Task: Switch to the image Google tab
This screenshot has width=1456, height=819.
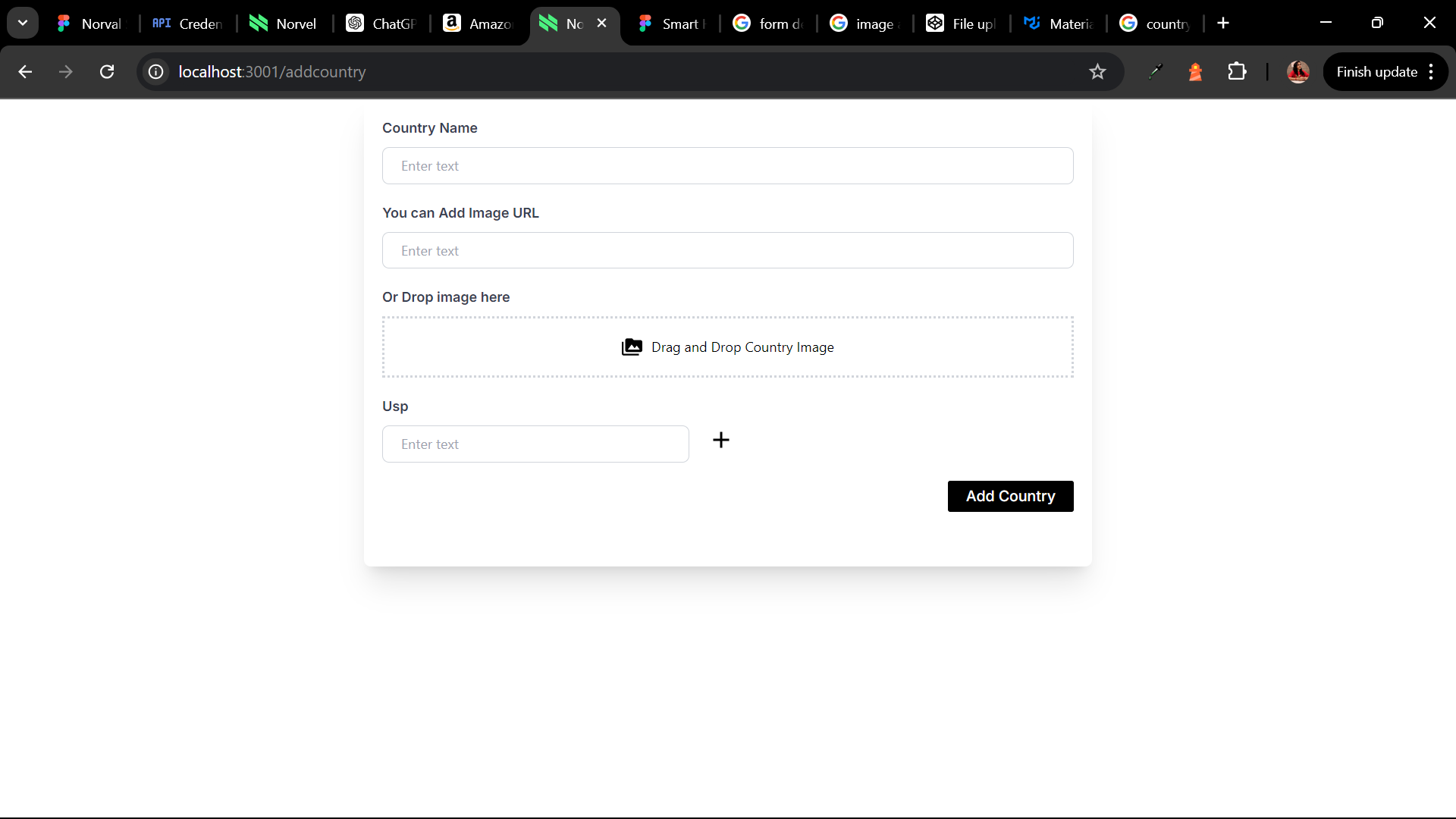Action: pos(864,24)
